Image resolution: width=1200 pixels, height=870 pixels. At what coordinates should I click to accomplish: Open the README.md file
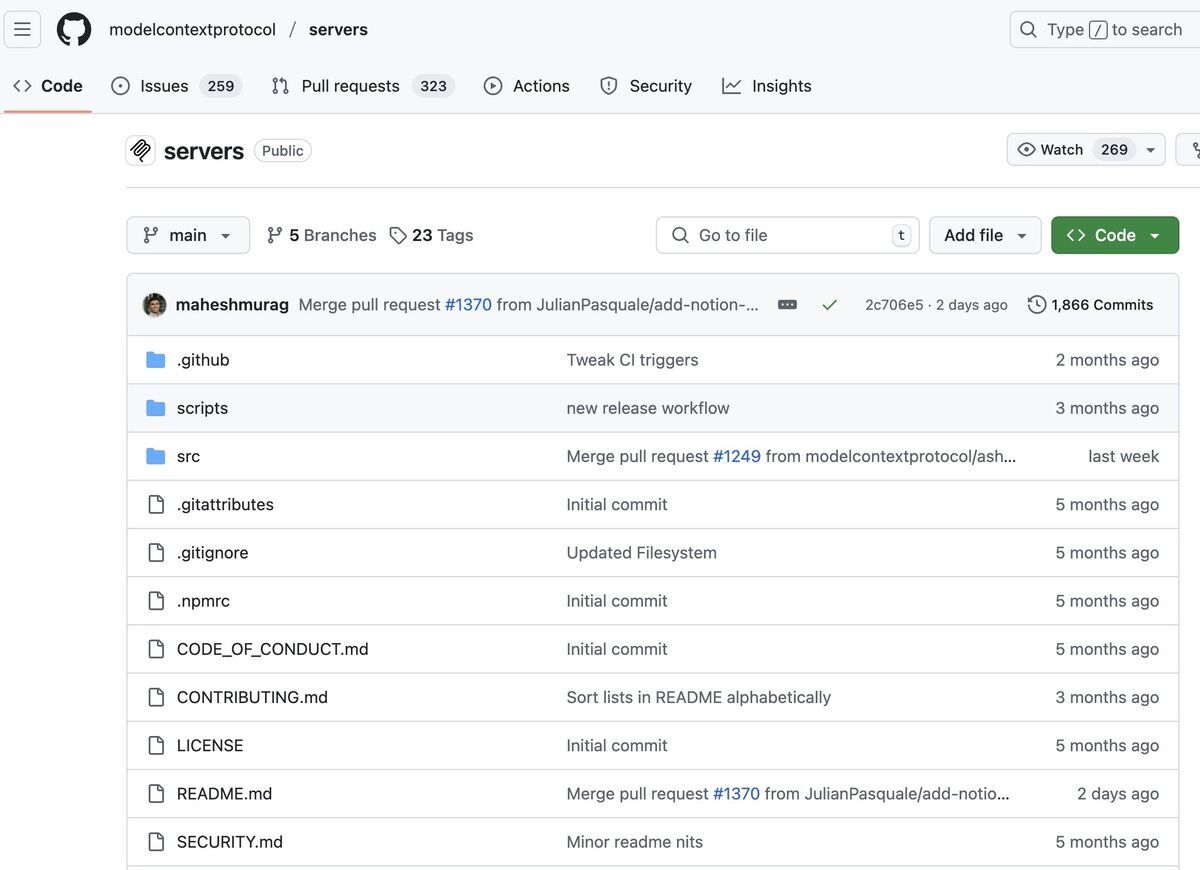point(224,793)
